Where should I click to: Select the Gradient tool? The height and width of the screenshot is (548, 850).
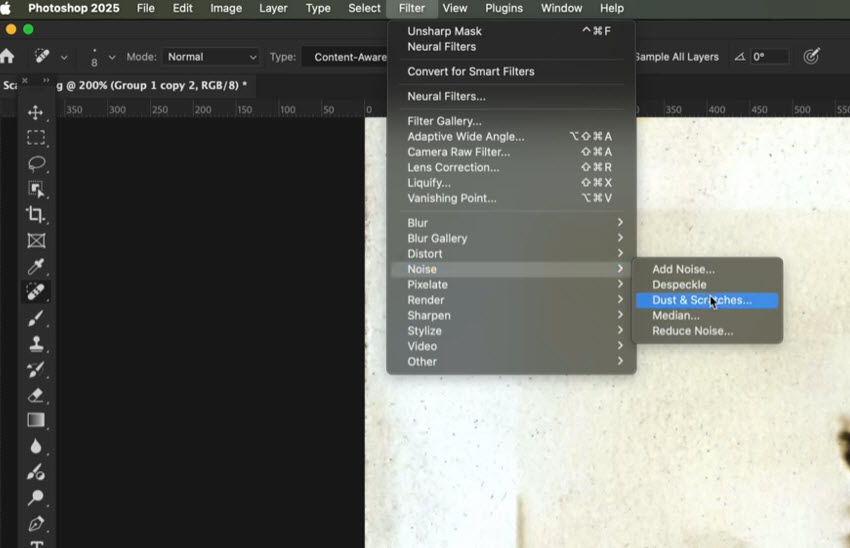coord(36,420)
